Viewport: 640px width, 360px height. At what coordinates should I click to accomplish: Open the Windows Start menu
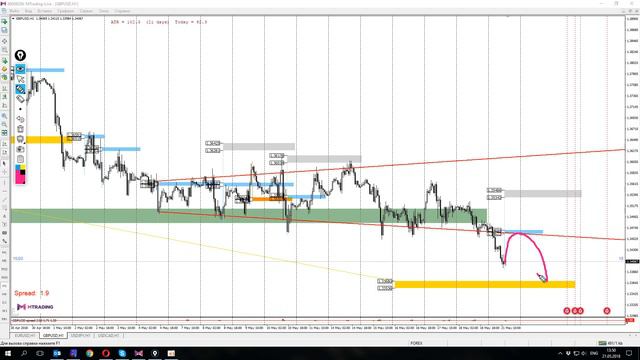[x=7, y=353]
